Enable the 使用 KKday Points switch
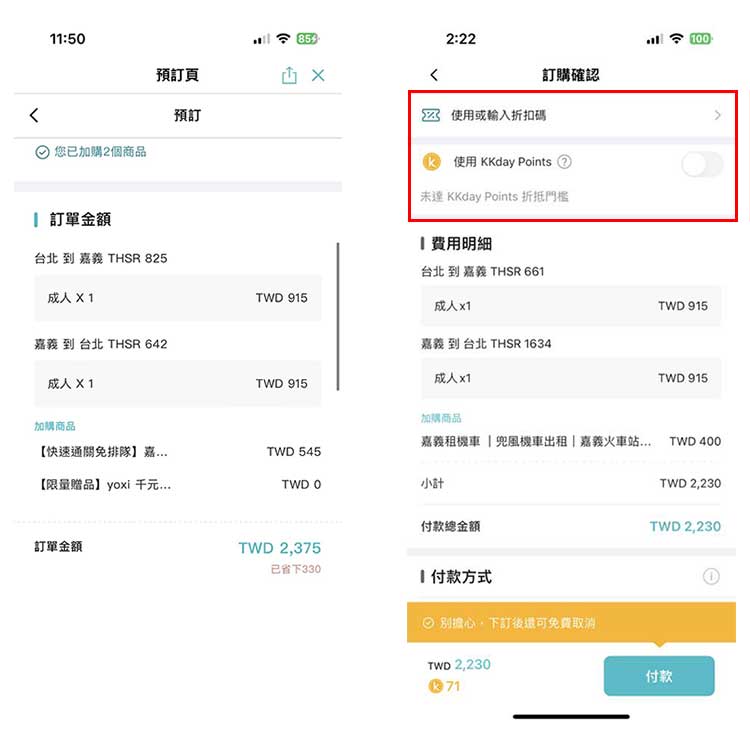Screen dimensions: 750x735 [x=702, y=165]
